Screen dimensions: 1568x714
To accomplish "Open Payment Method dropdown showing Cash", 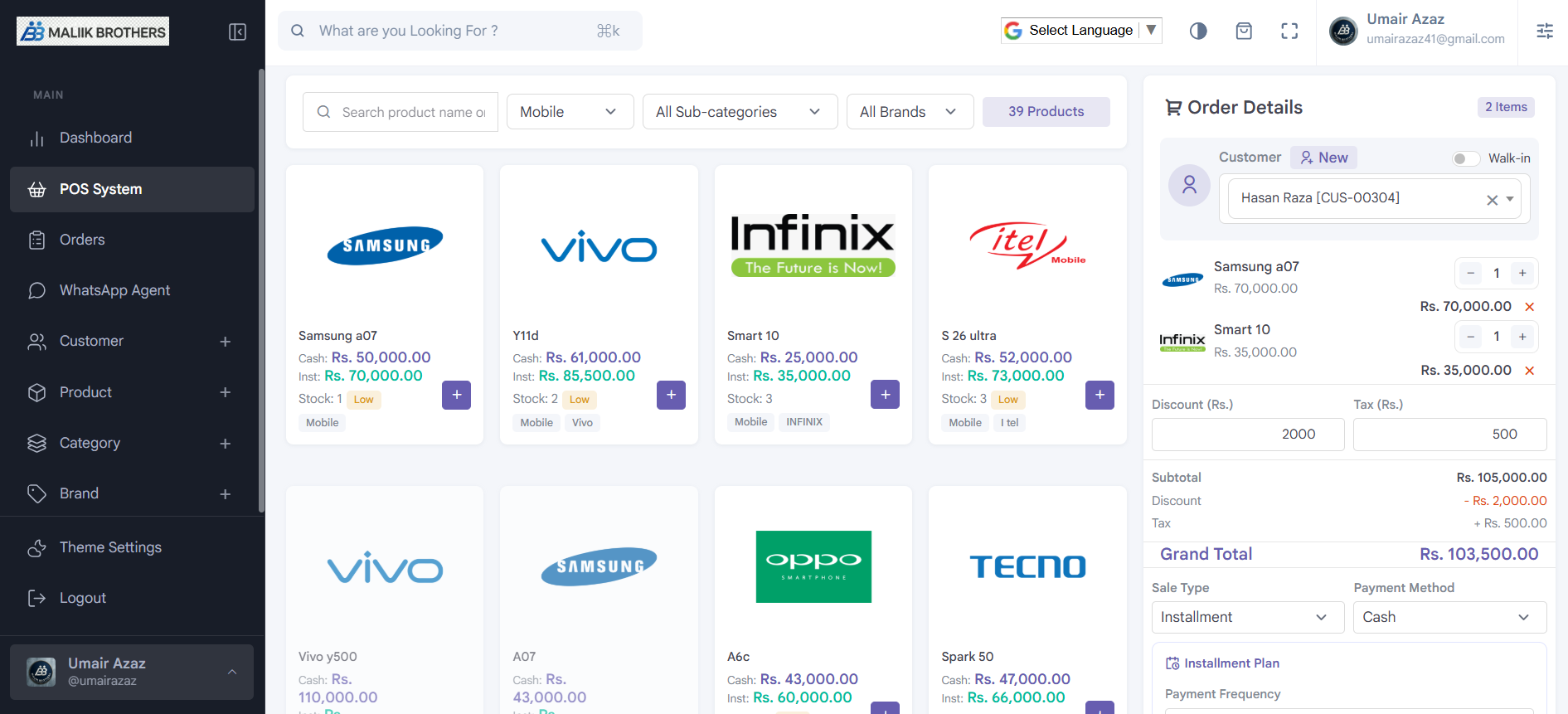I will coord(1449,617).
